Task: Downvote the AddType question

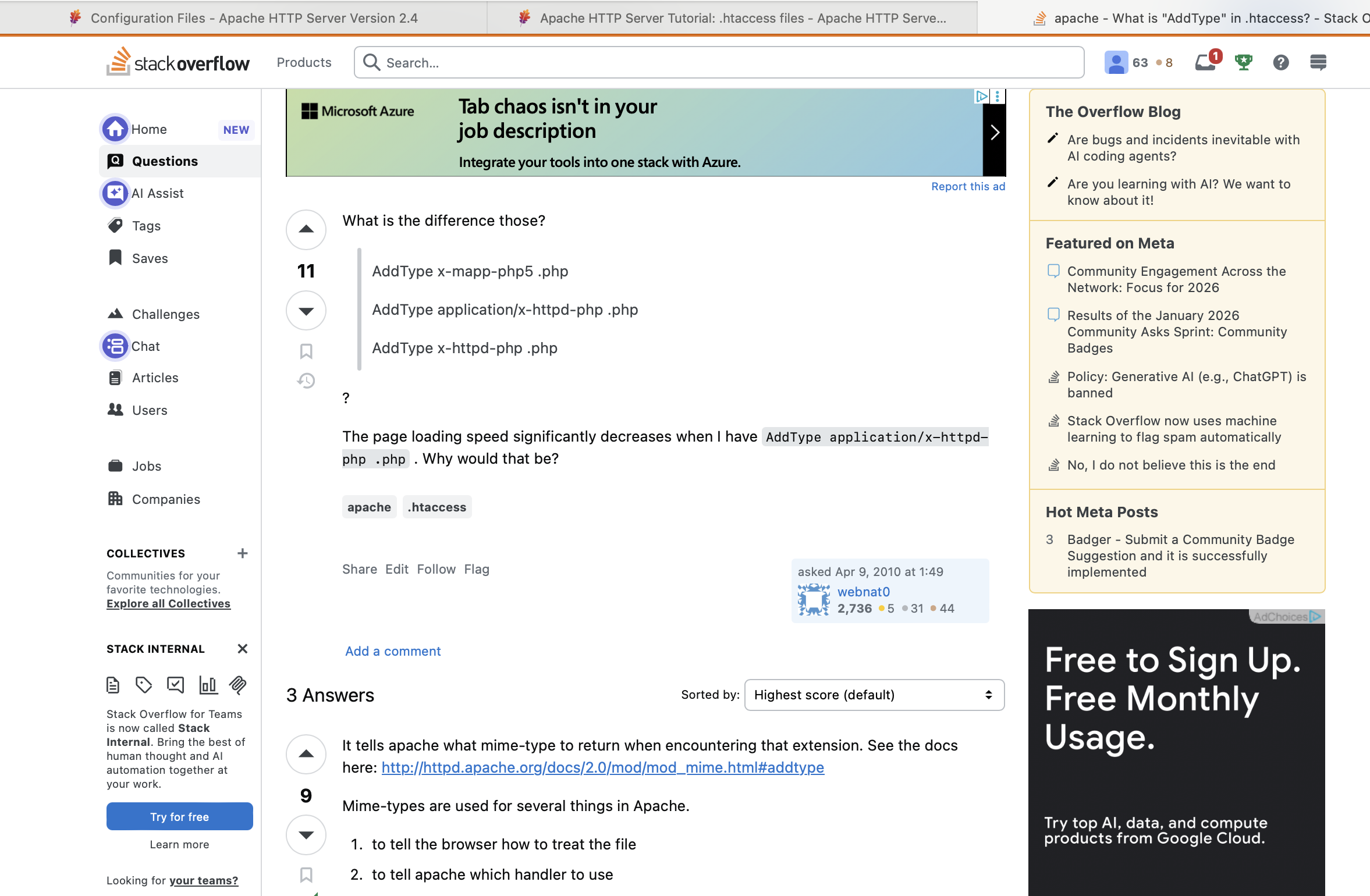Action: [x=306, y=311]
